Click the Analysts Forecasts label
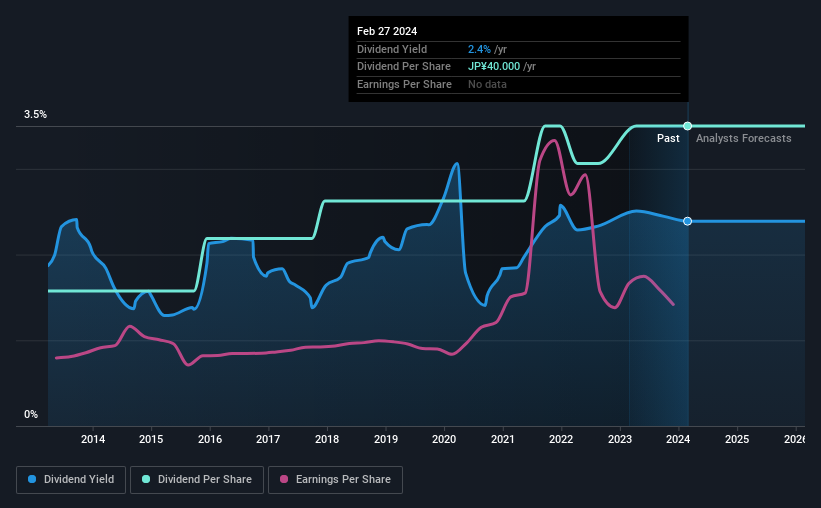The width and height of the screenshot is (821, 508). click(x=744, y=138)
